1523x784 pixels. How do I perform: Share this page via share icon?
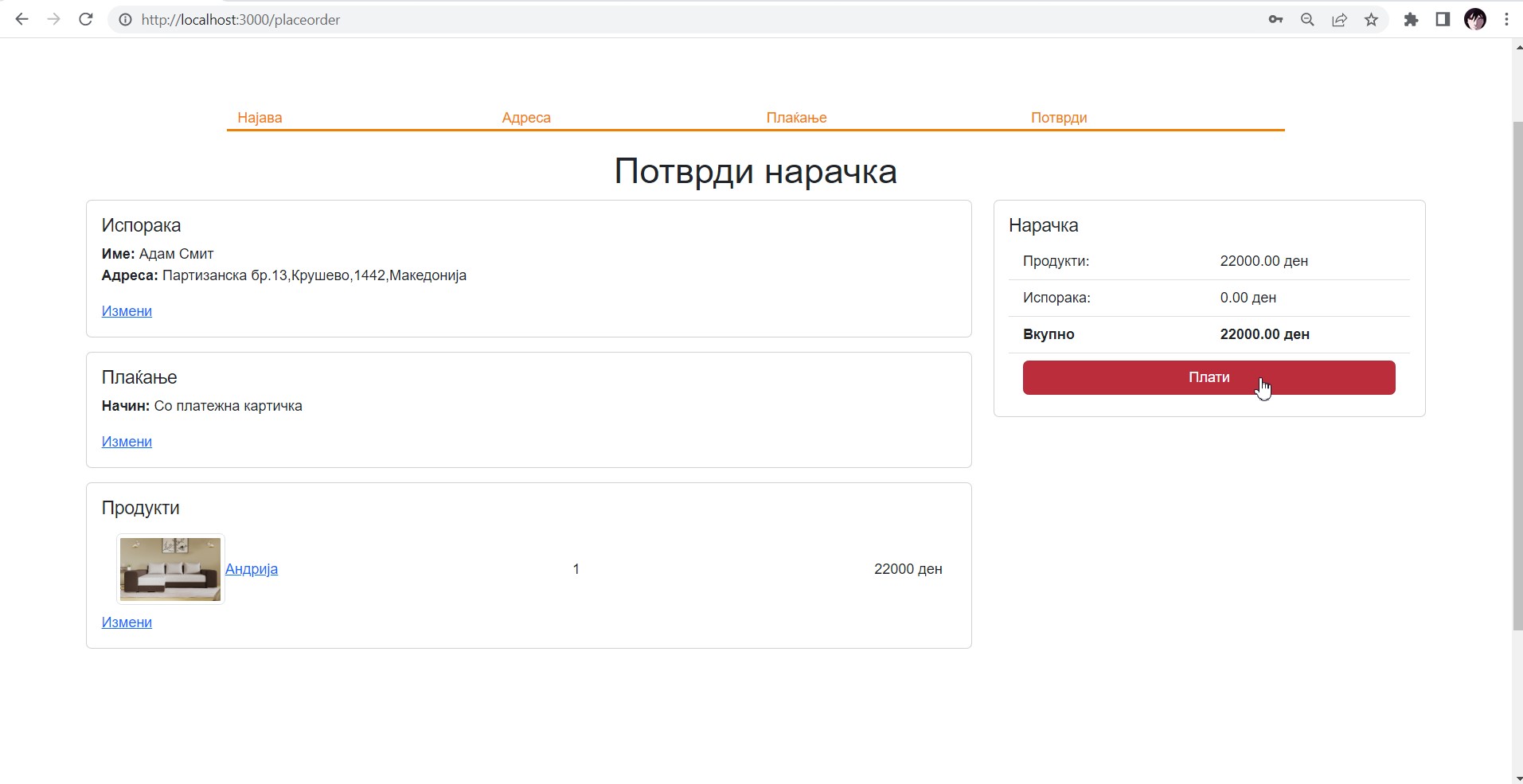click(1339, 20)
